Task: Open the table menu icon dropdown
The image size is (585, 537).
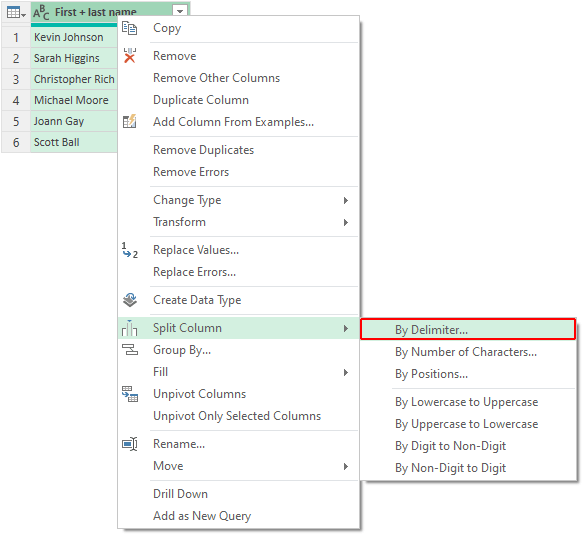Action: (16, 13)
